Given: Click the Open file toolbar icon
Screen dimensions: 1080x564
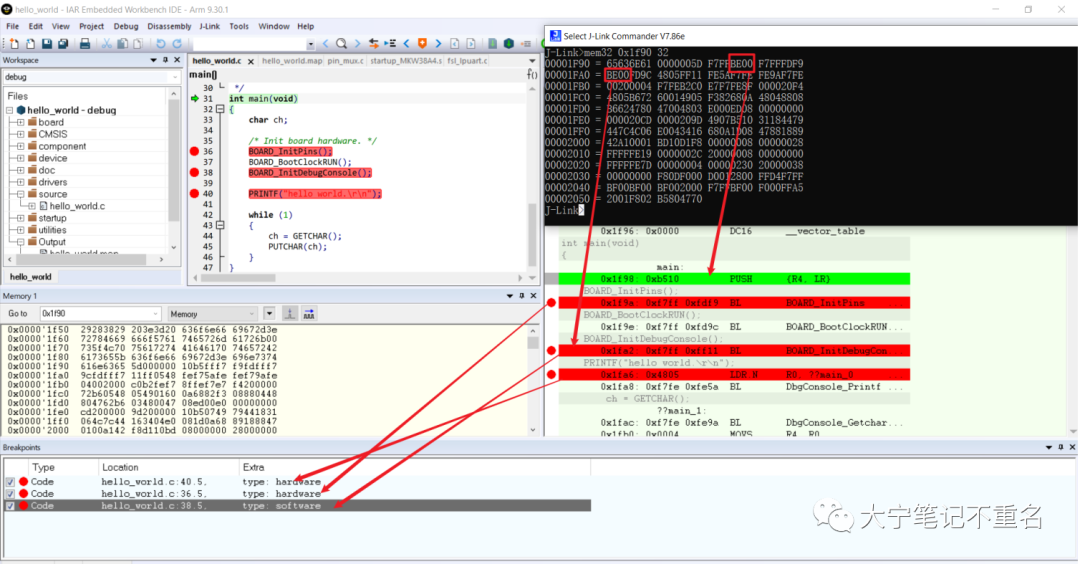Looking at the screenshot, I should coord(30,43).
